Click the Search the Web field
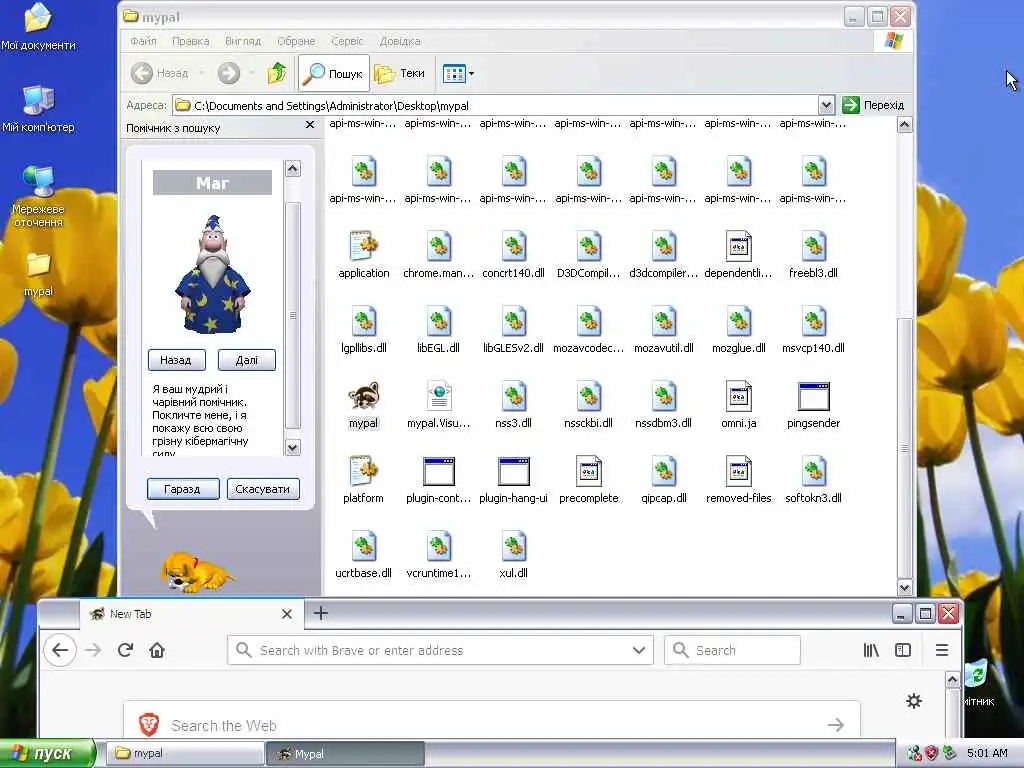1024x768 pixels. pos(492,725)
